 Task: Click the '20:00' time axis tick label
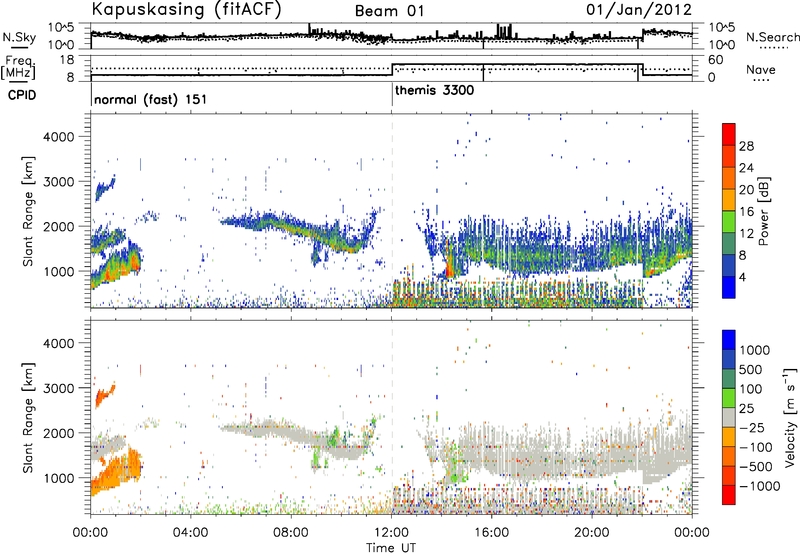tap(592, 533)
